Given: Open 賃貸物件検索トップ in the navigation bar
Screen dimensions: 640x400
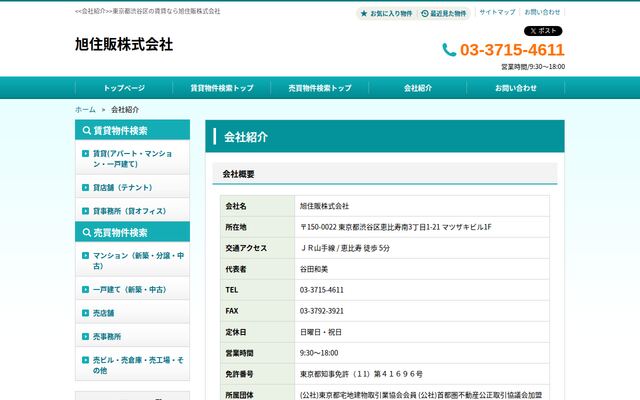Looking at the screenshot, I should point(222,88).
